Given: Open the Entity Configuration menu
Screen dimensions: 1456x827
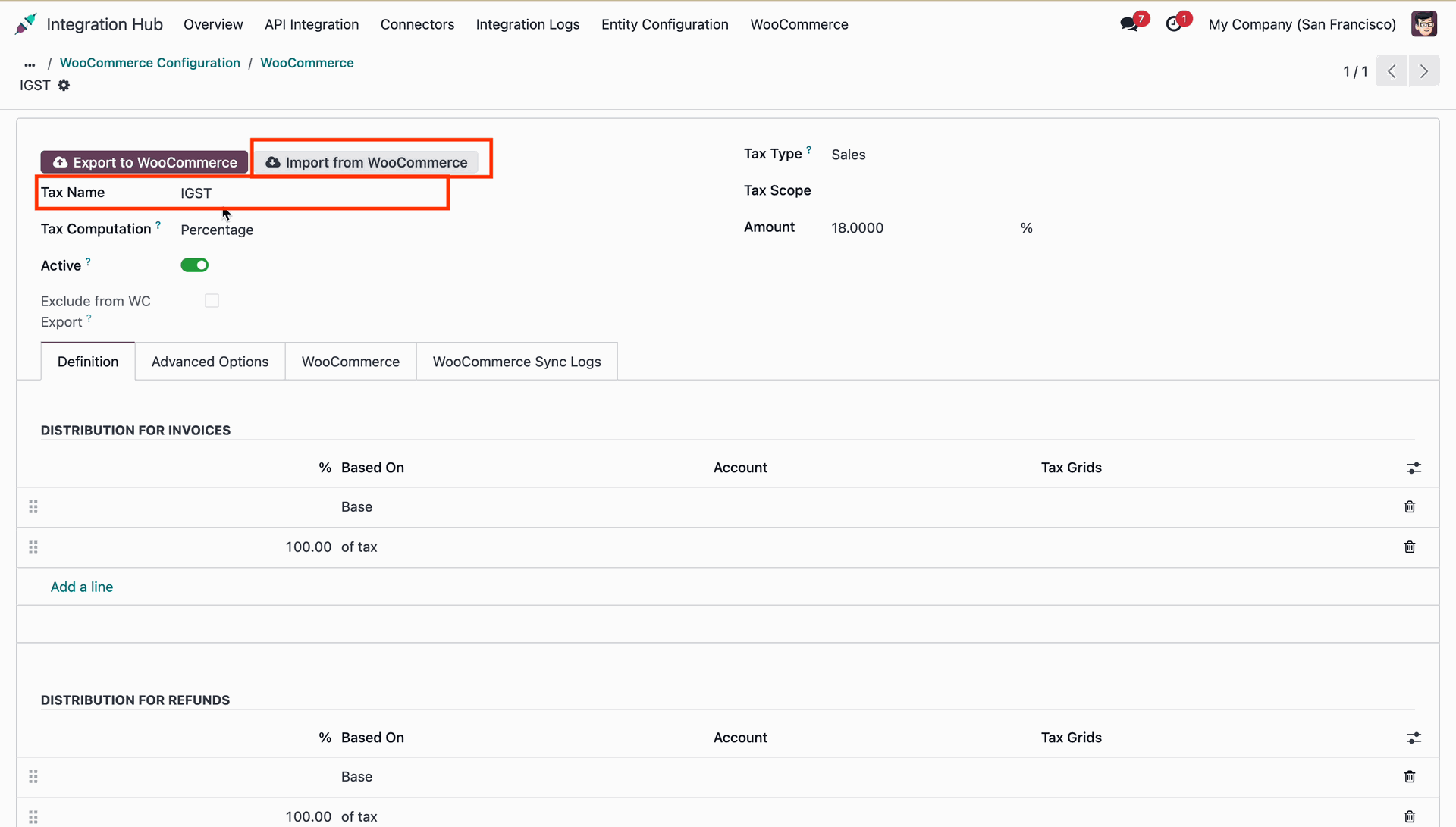Looking at the screenshot, I should click(x=665, y=24).
